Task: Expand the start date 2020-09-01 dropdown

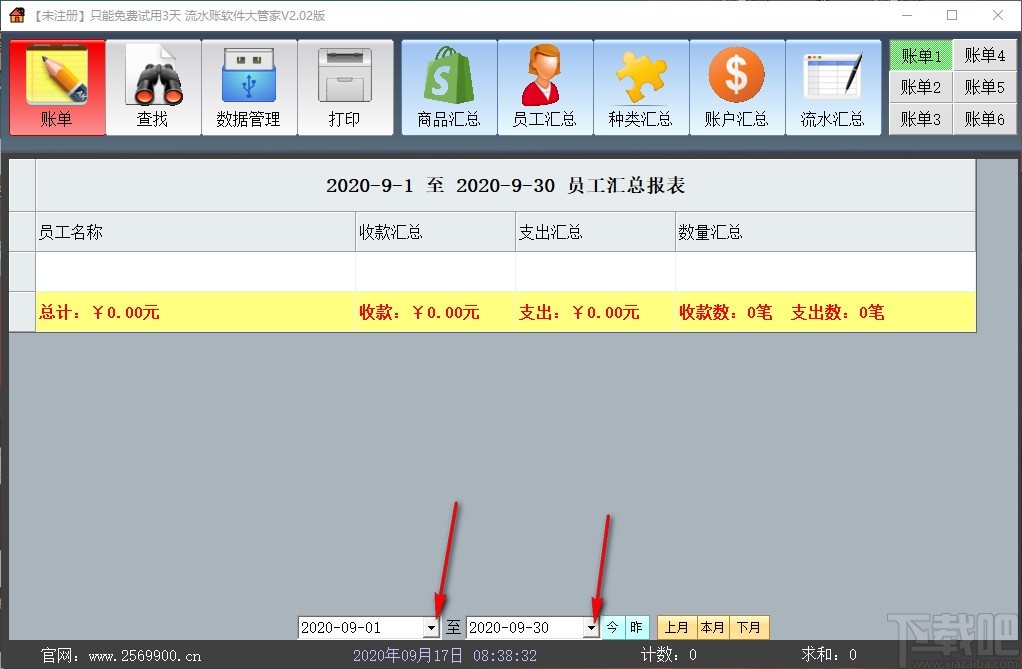Action: [x=432, y=627]
